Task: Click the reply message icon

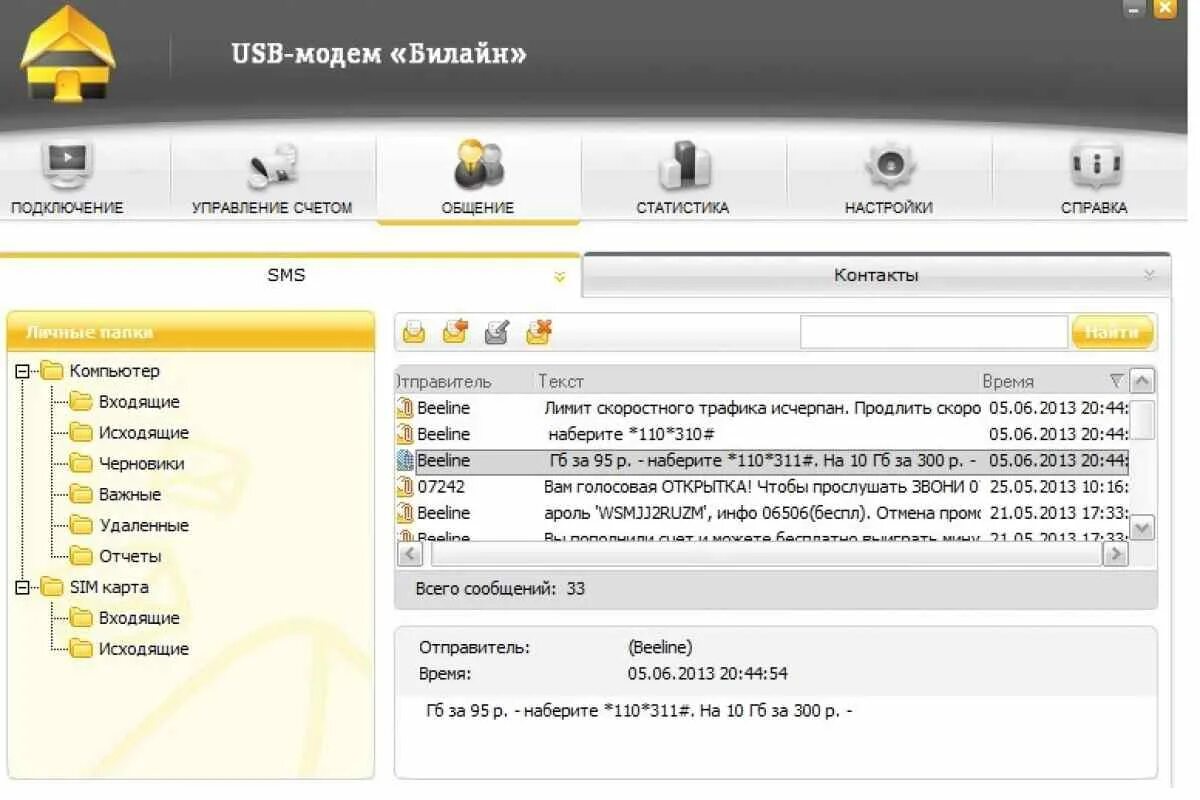Action: (x=455, y=331)
